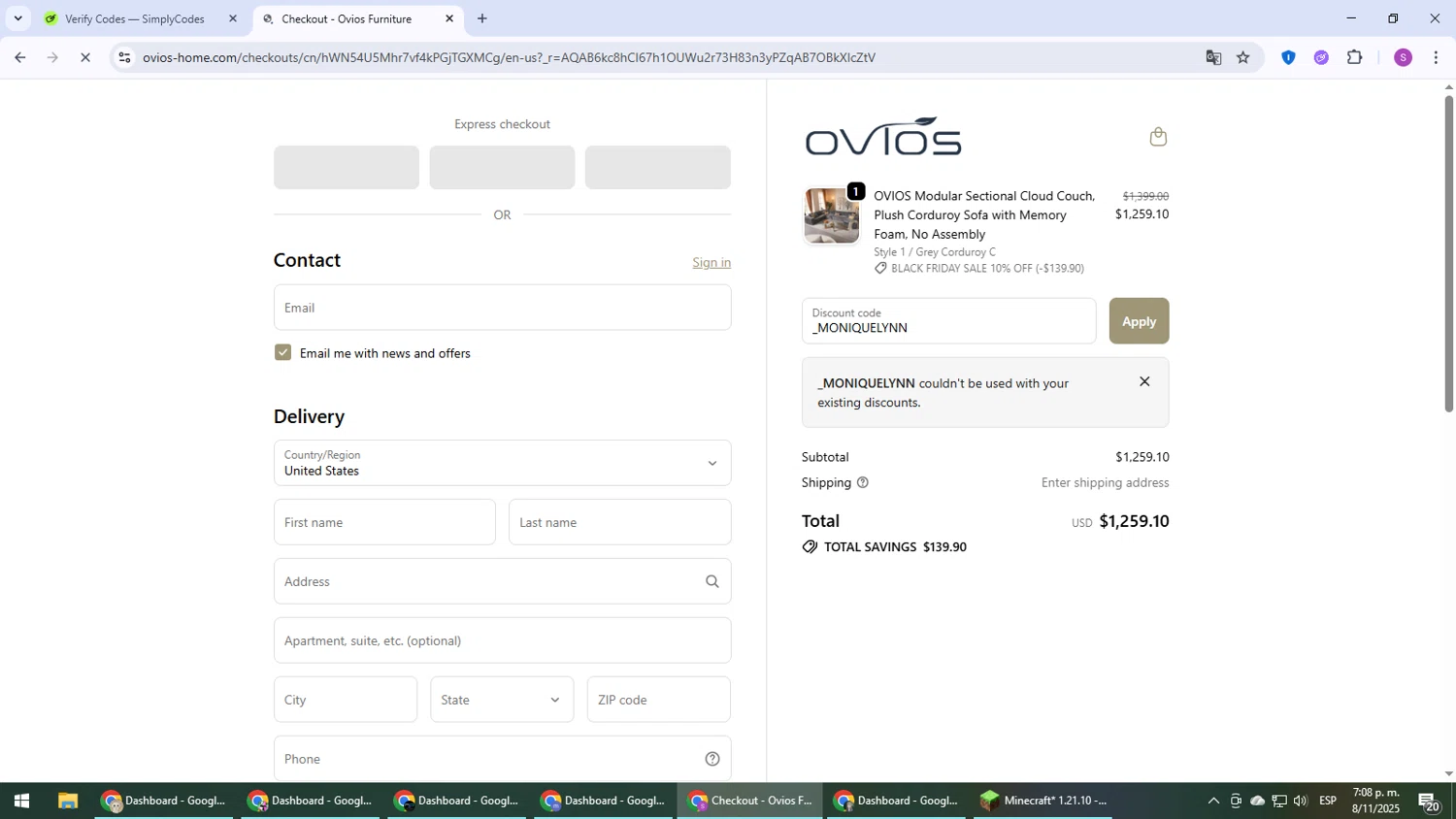The image size is (1456, 819).
Task: Open the Chrome three-dot menu
Action: click(x=1436, y=57)
